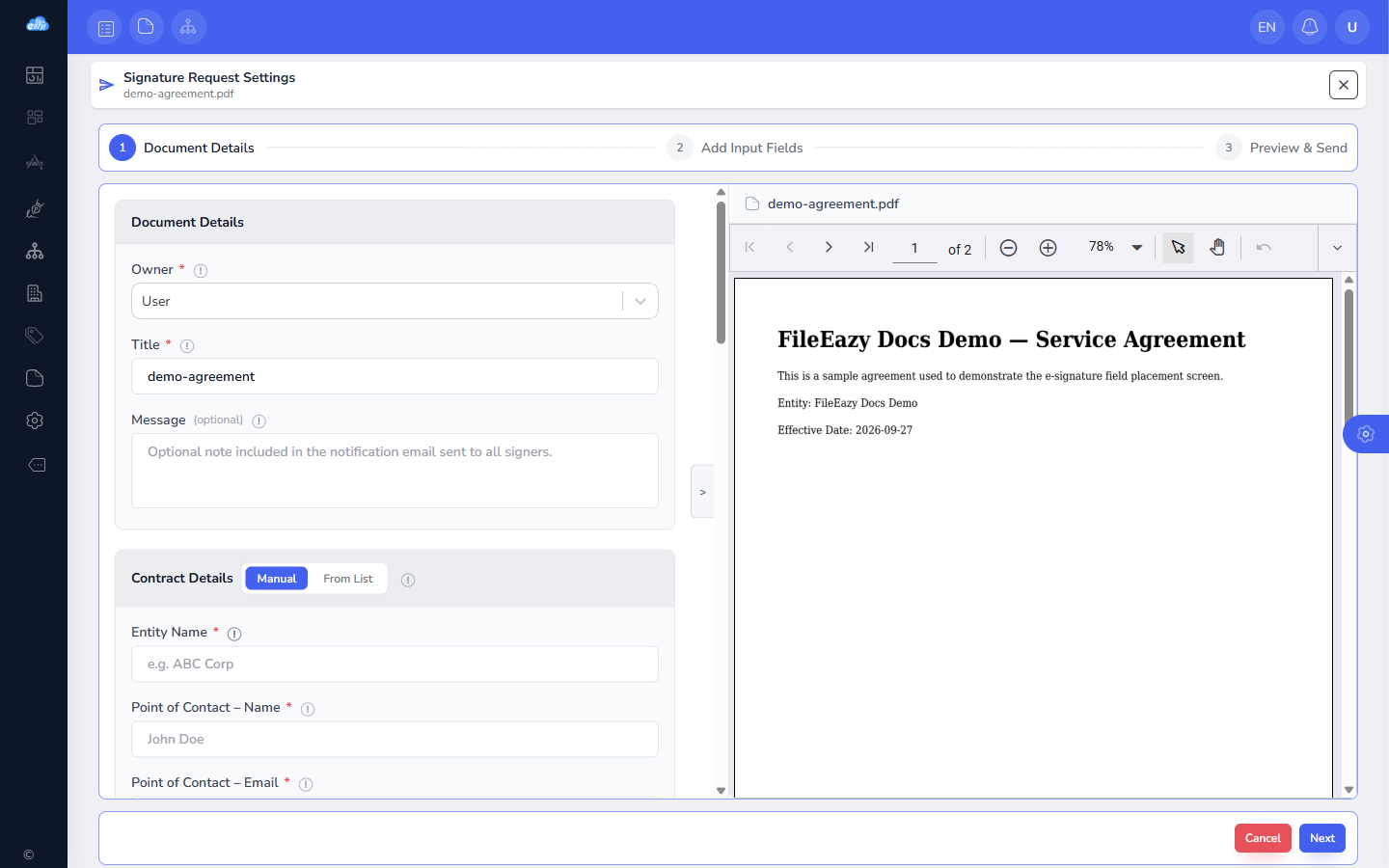Jump to last page in PDF viewer
Viewport: 1389px width, 868px height.
(868, 247)
